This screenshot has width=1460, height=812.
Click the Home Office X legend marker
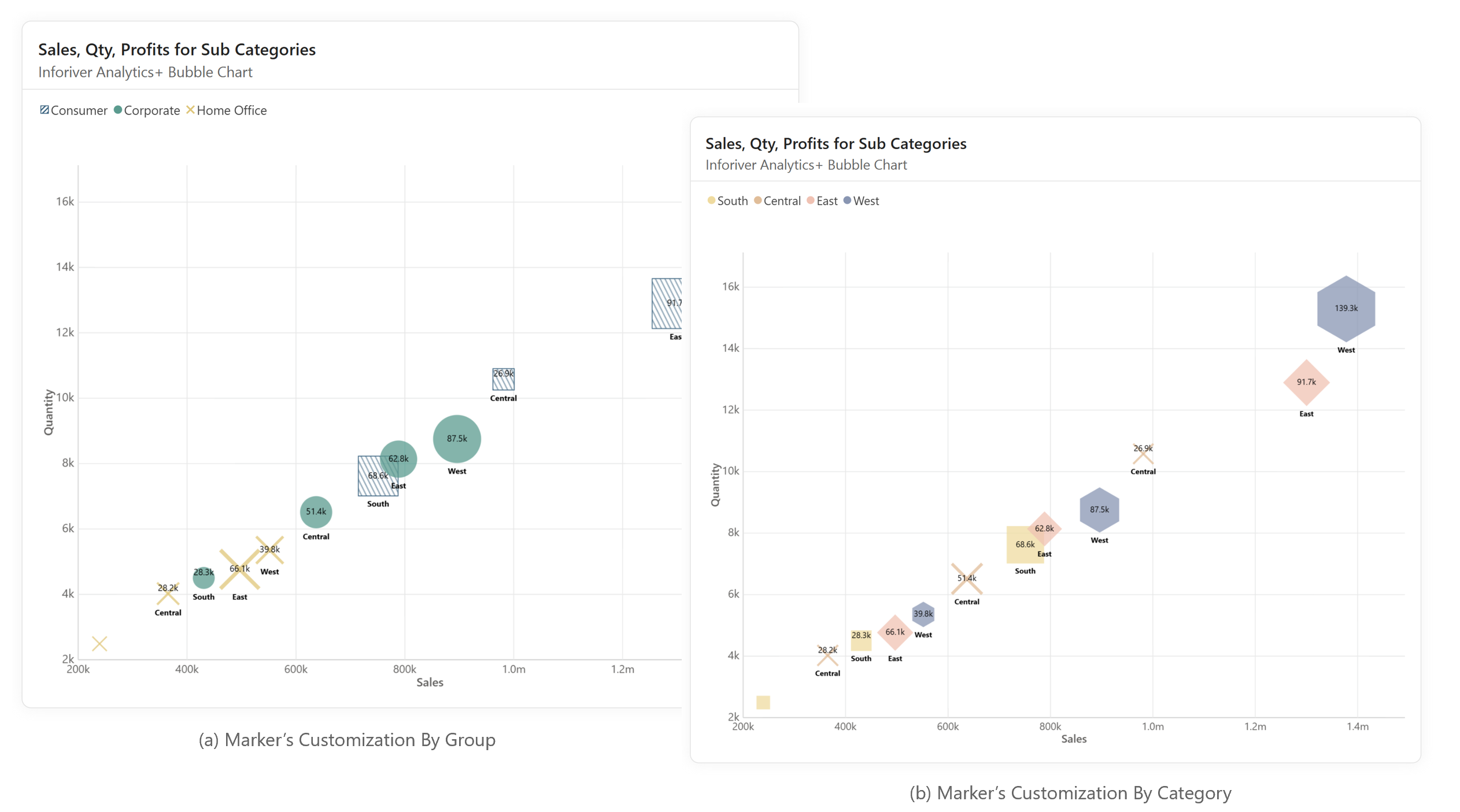click(190, 110)
